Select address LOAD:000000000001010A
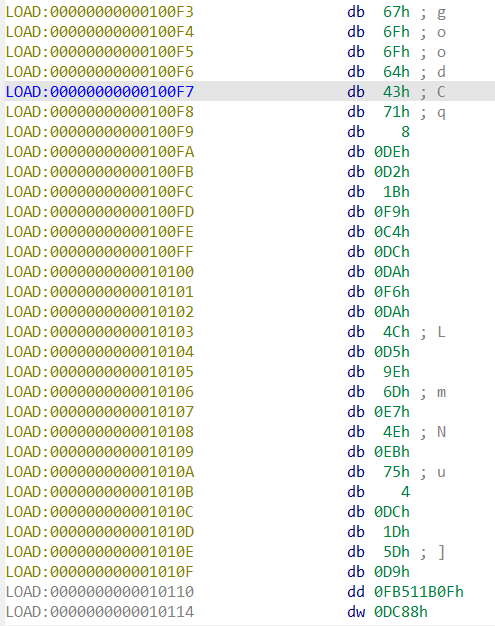This screenshot has height=626, width=495. point(100,471)
